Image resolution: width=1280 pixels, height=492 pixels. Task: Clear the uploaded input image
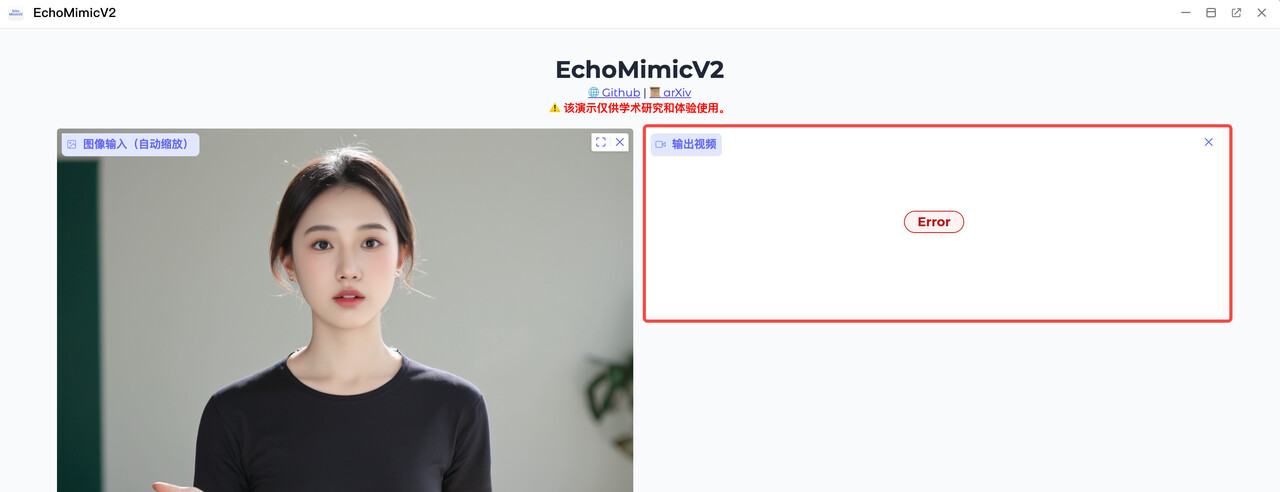620,142
